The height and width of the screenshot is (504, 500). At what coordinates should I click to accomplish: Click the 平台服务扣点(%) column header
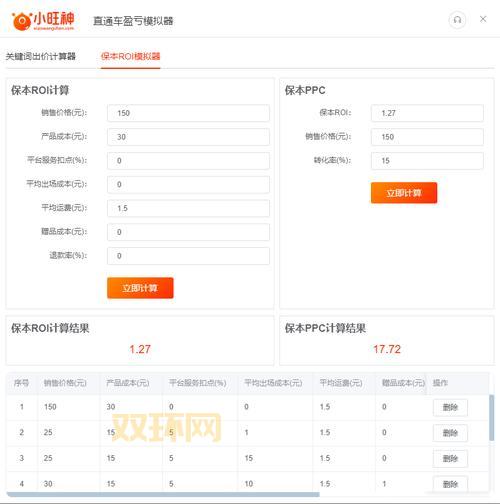coord(198,383)
